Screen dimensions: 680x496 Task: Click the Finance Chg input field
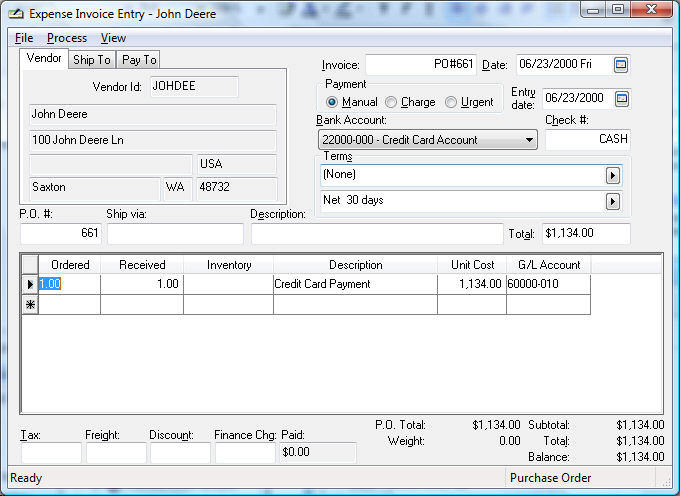245,453
